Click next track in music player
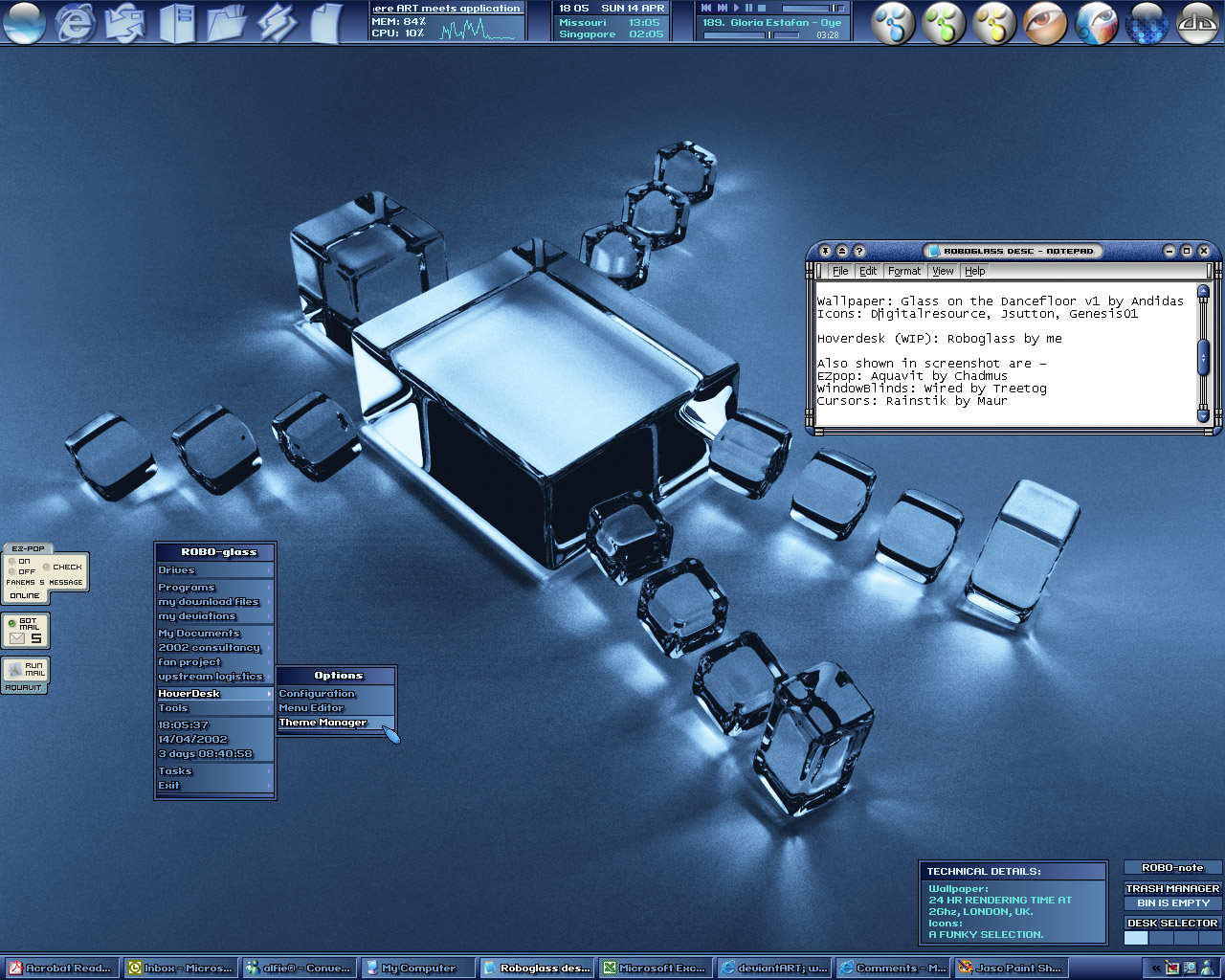1225x980 pixels. coord(721,8)
